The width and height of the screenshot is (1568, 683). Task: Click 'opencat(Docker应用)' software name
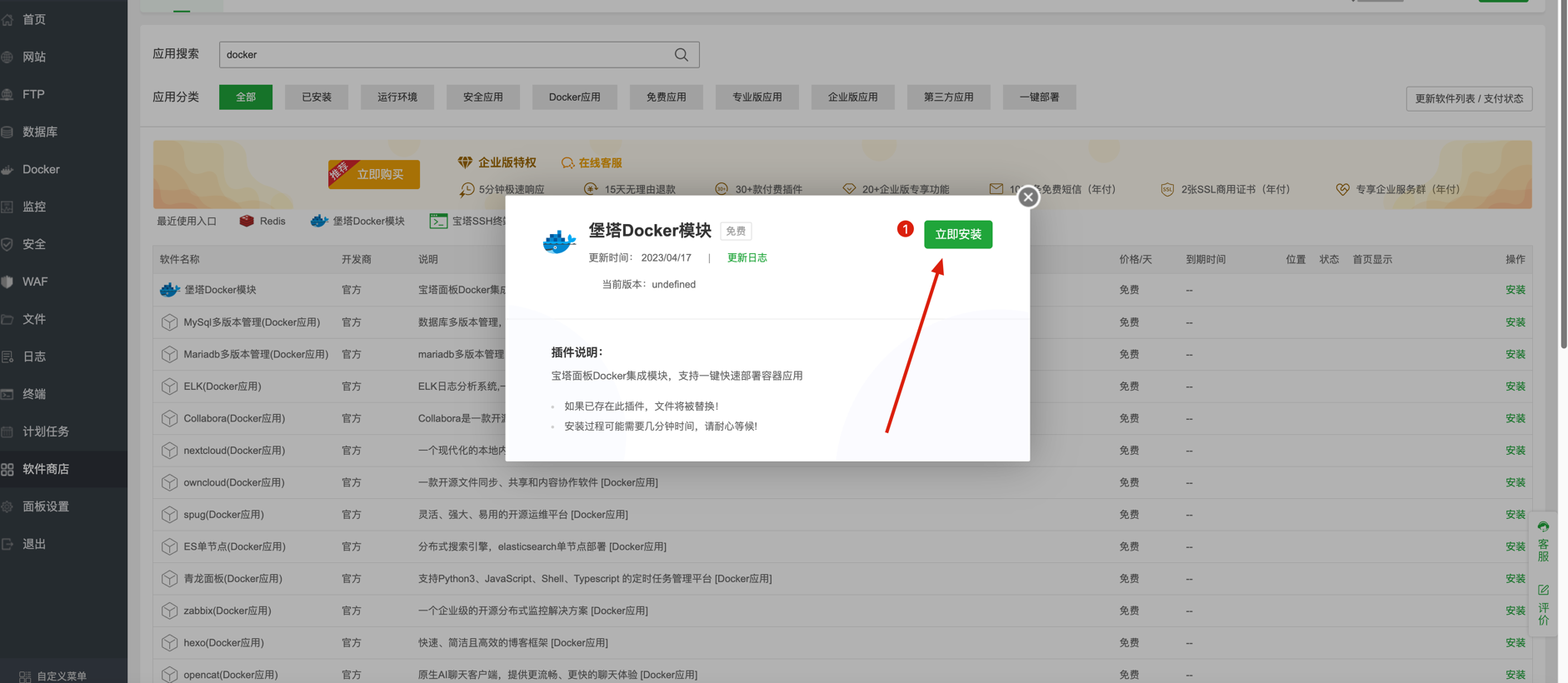pos(231,675)
